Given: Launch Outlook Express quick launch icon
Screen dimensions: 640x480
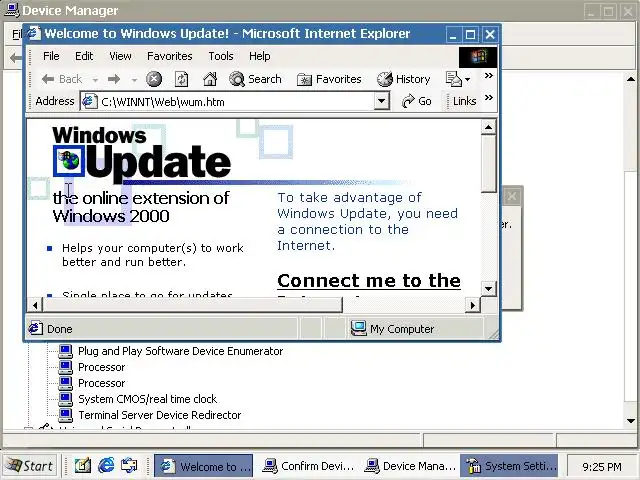Looking at the screenshot, I should (x=129, y=465).
